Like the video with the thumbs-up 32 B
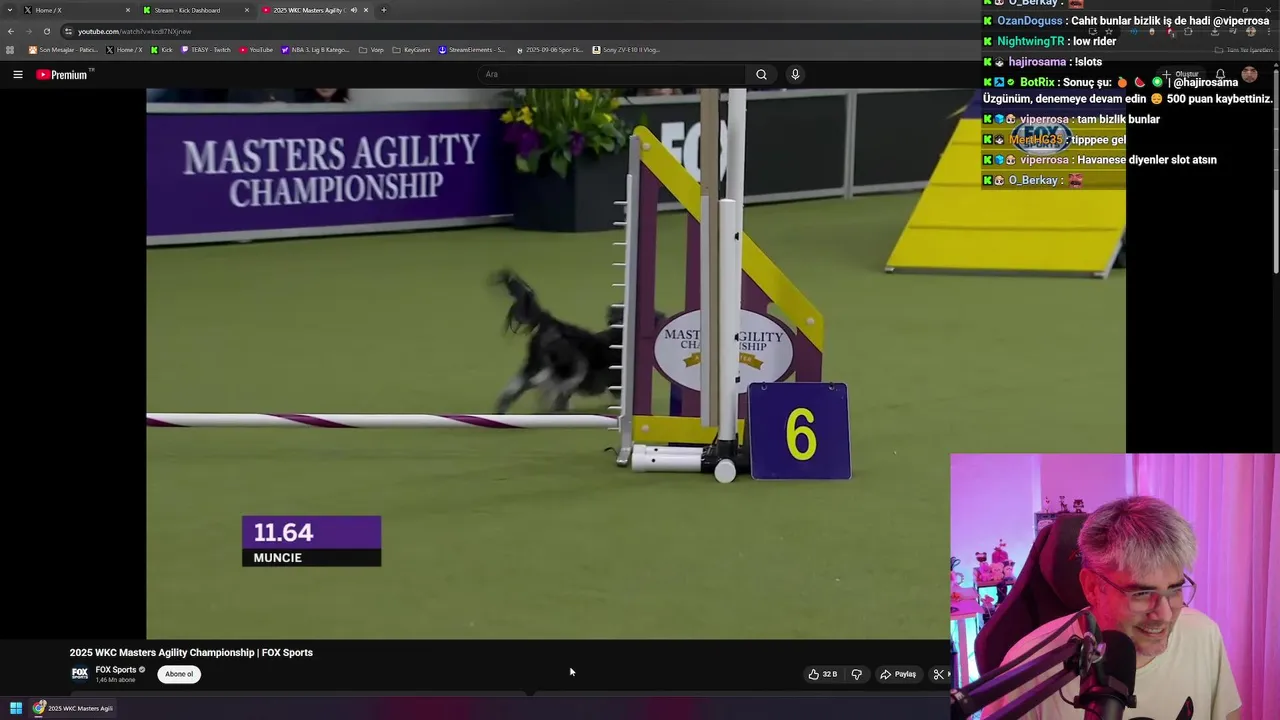 (823, 674)
